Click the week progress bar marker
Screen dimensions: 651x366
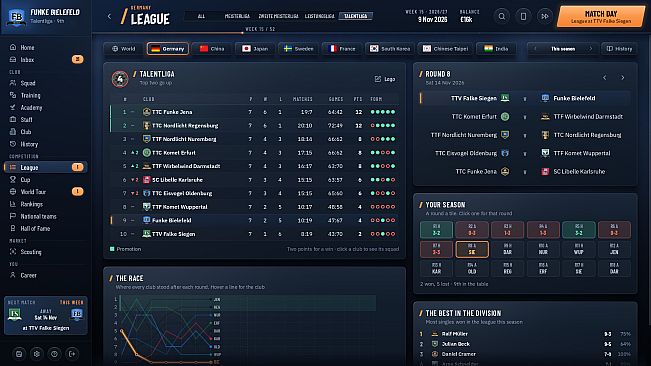click(242, 32)
